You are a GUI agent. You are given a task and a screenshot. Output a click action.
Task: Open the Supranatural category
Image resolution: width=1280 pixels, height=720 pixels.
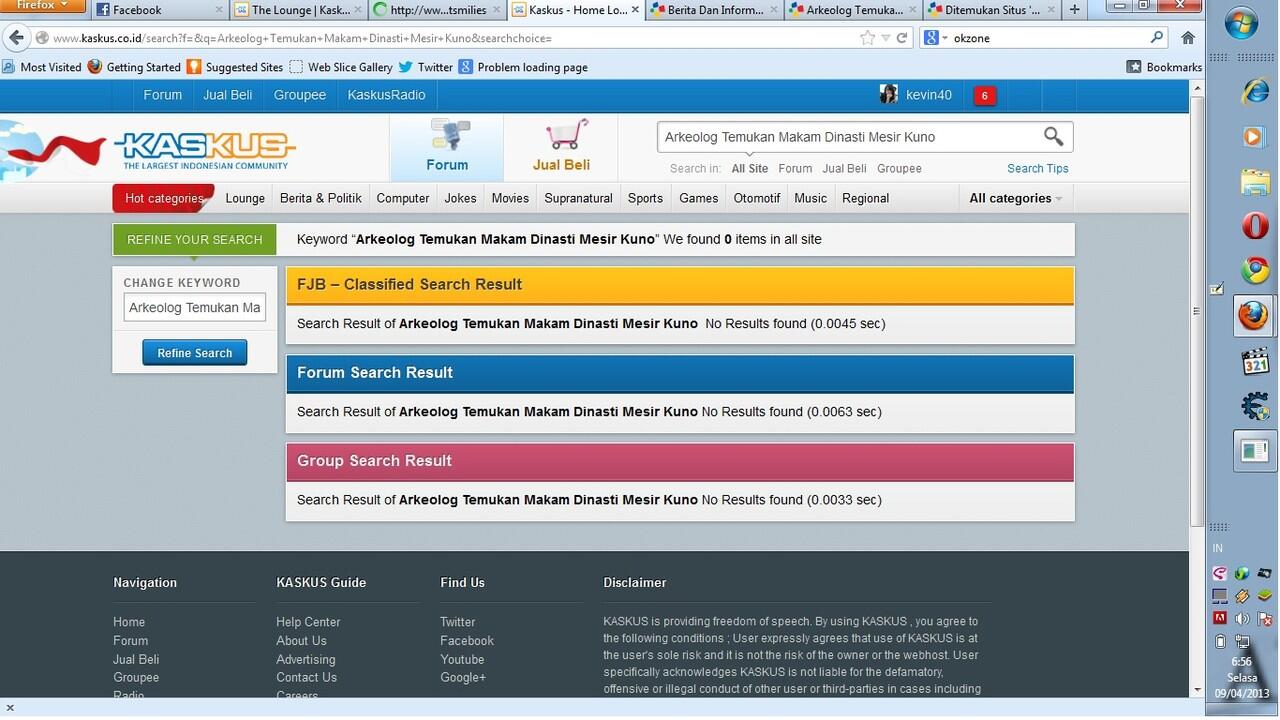point(578,198)
